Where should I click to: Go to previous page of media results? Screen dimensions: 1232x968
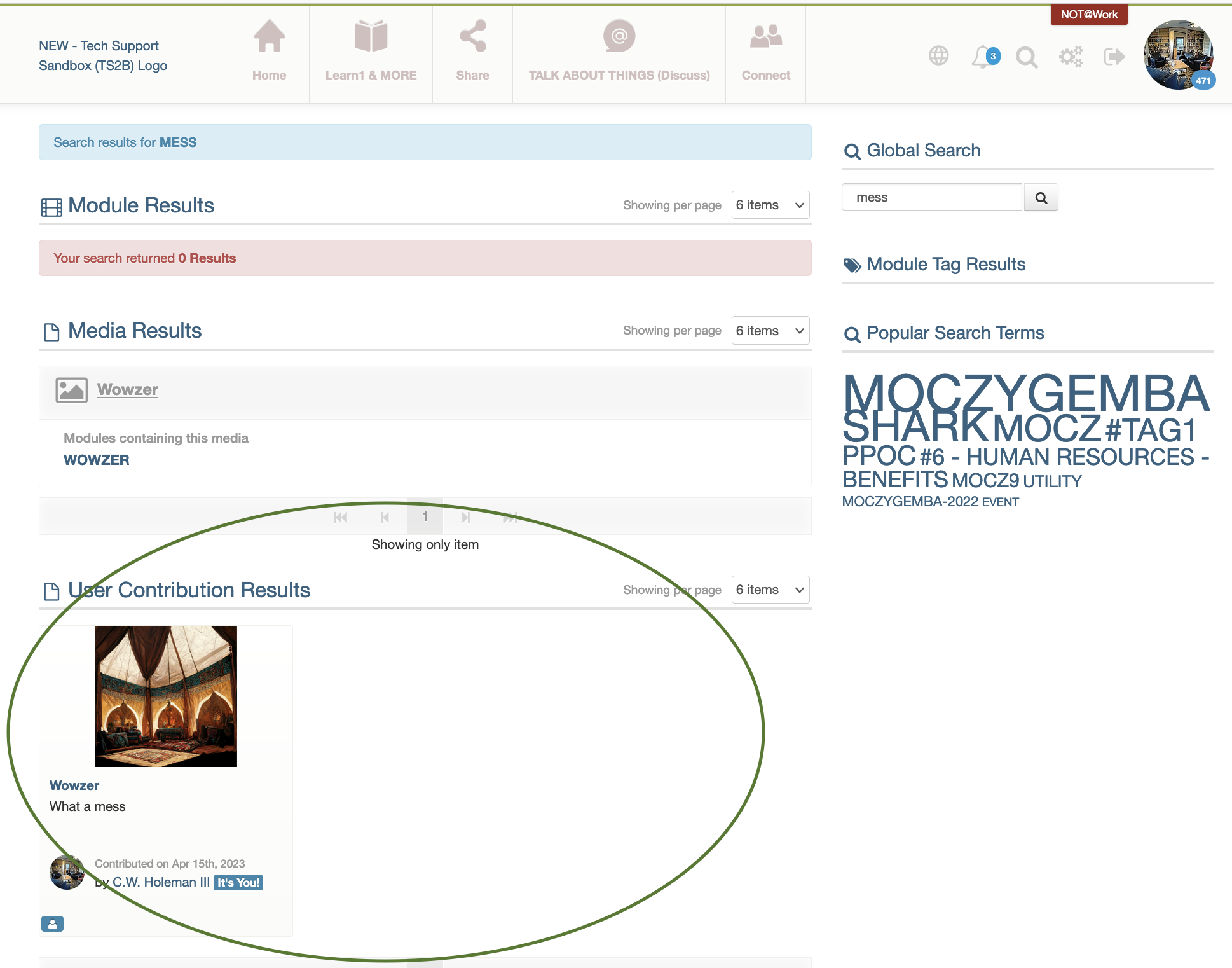(385, 517)
